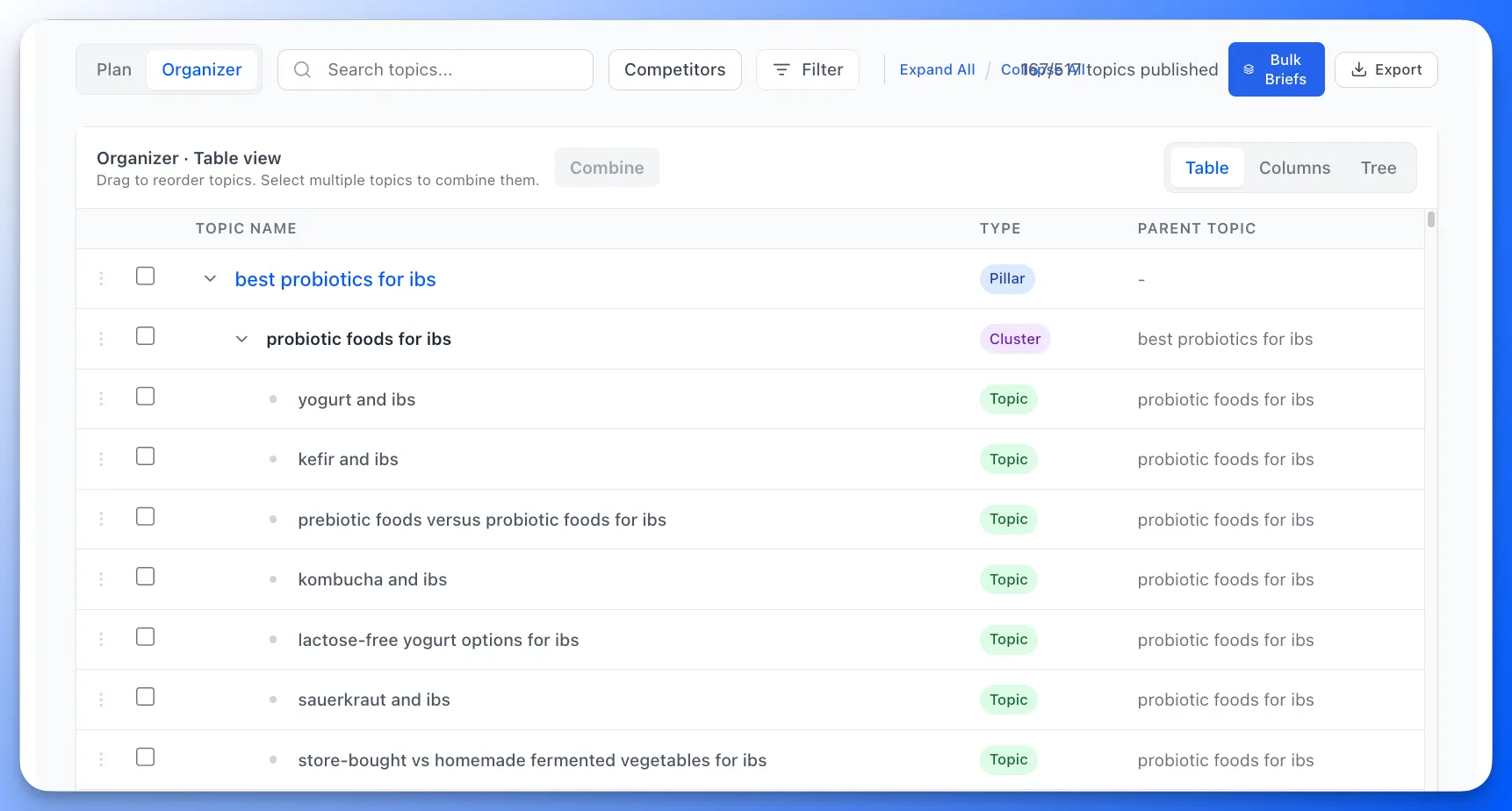
Task: Click the drag handle beside 'sauerkraut and ibs'
Action: (x=100, y=697)
